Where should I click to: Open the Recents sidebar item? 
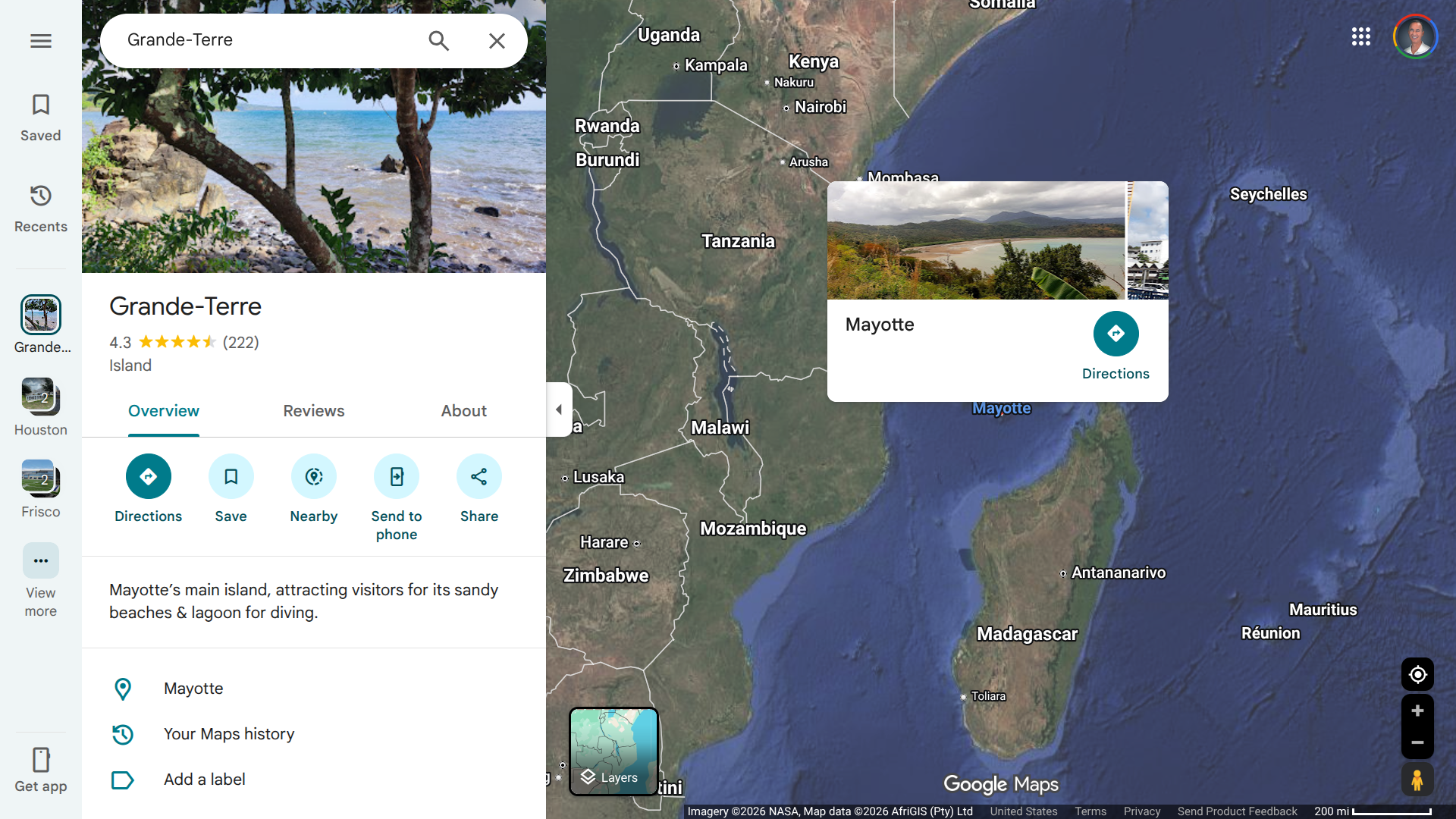pos(41,208)
